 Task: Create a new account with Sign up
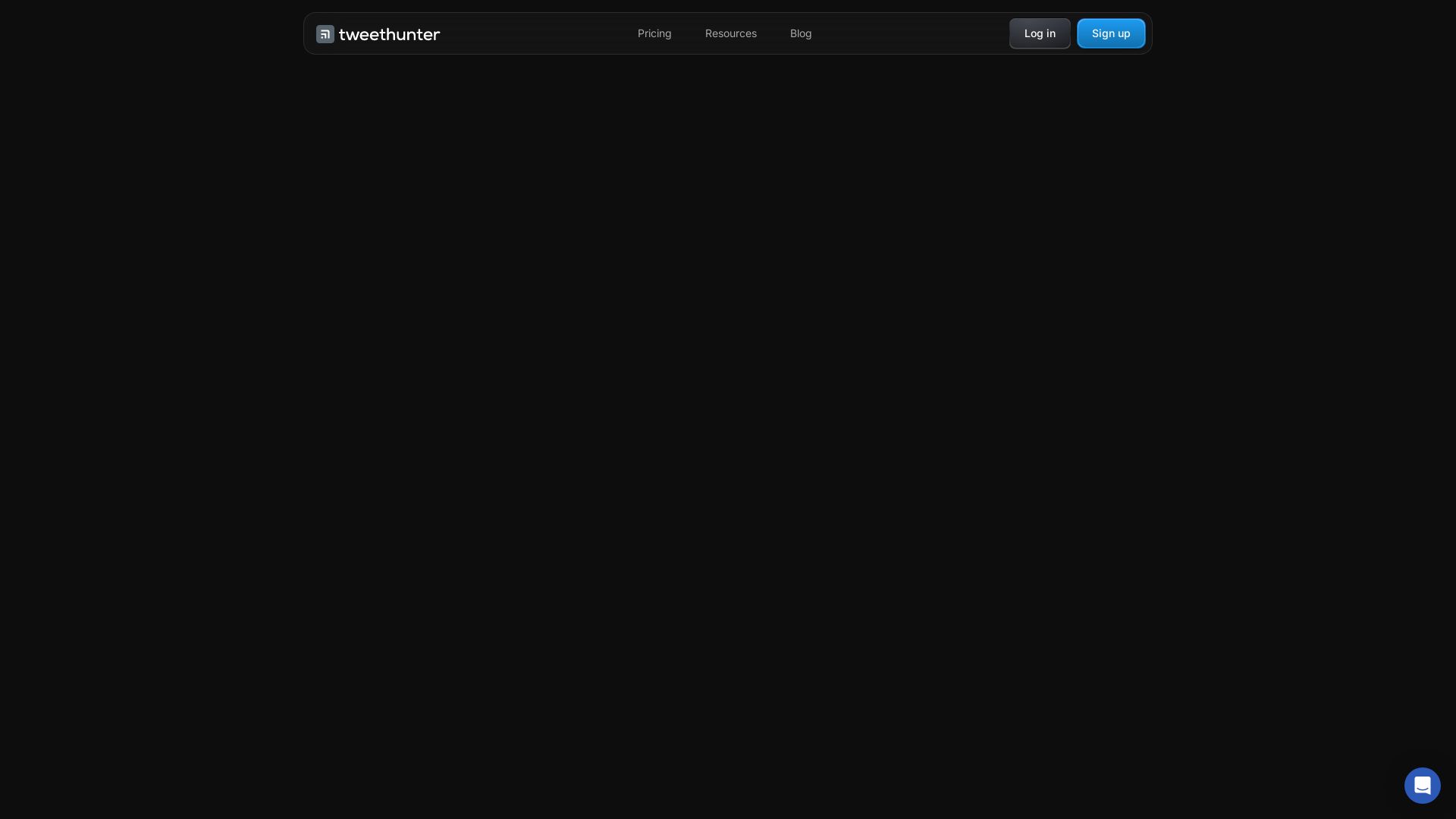[1111, 33]
